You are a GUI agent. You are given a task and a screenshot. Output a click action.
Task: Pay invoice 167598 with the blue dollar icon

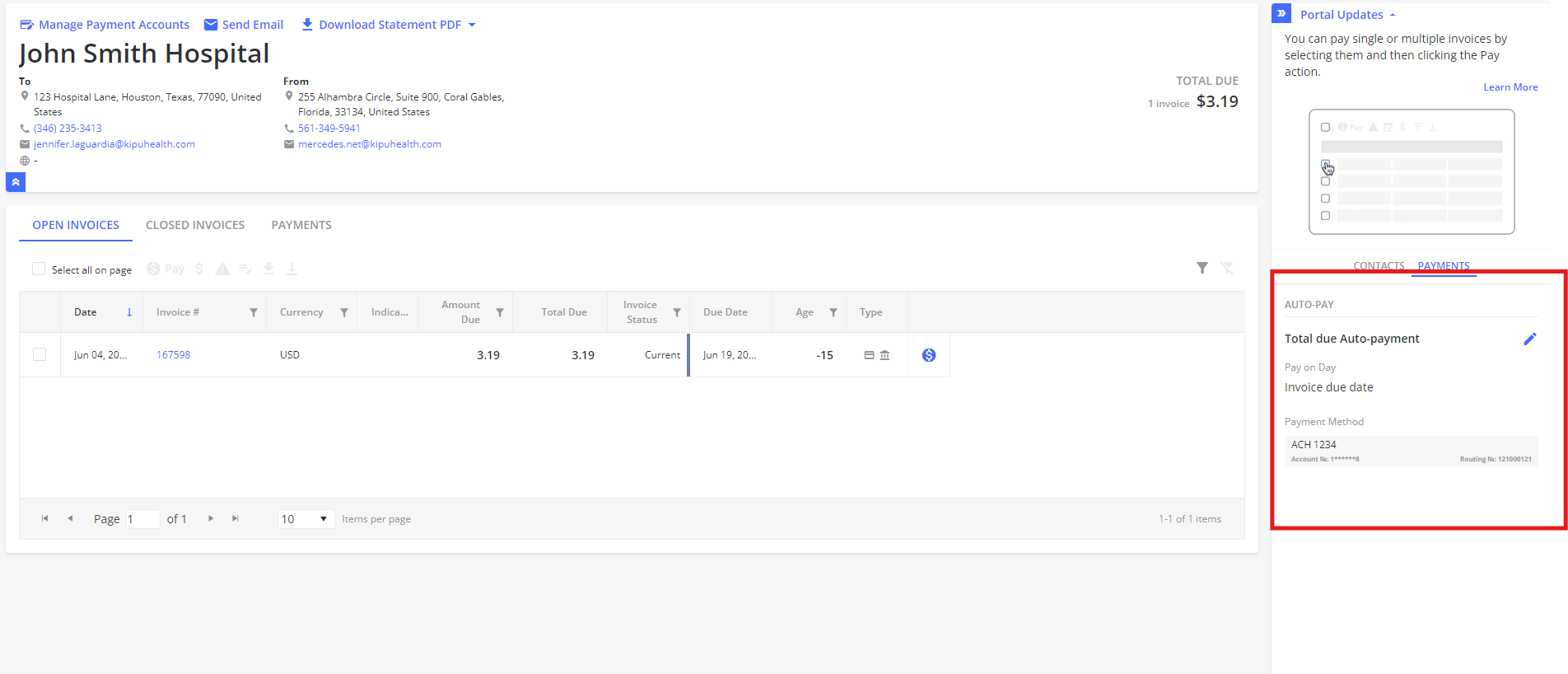(929, 355)
